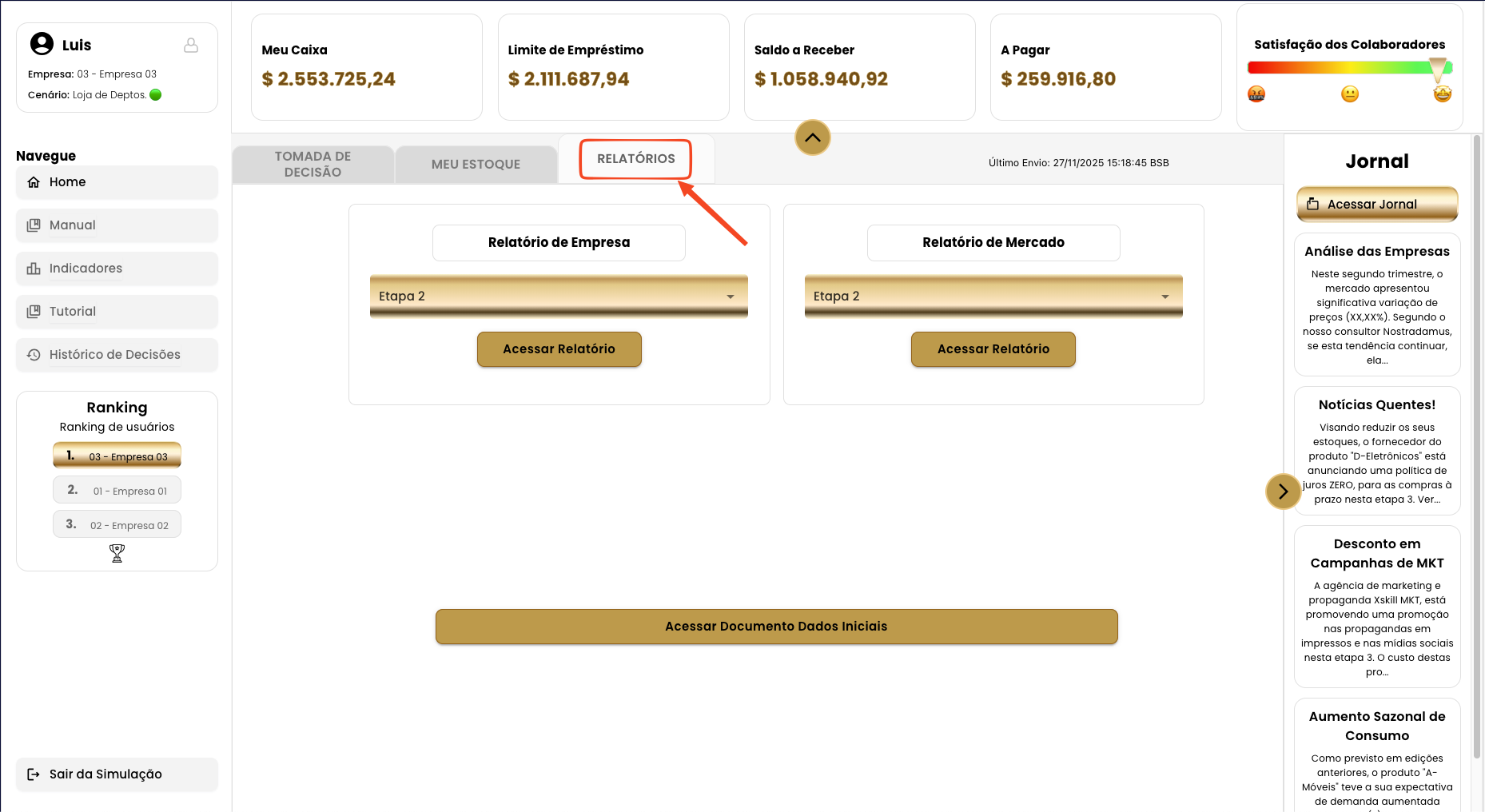Viewport: 1485px width, 812px height.
Task: Click the ranking trophy icon
Action: click(117, 553)
